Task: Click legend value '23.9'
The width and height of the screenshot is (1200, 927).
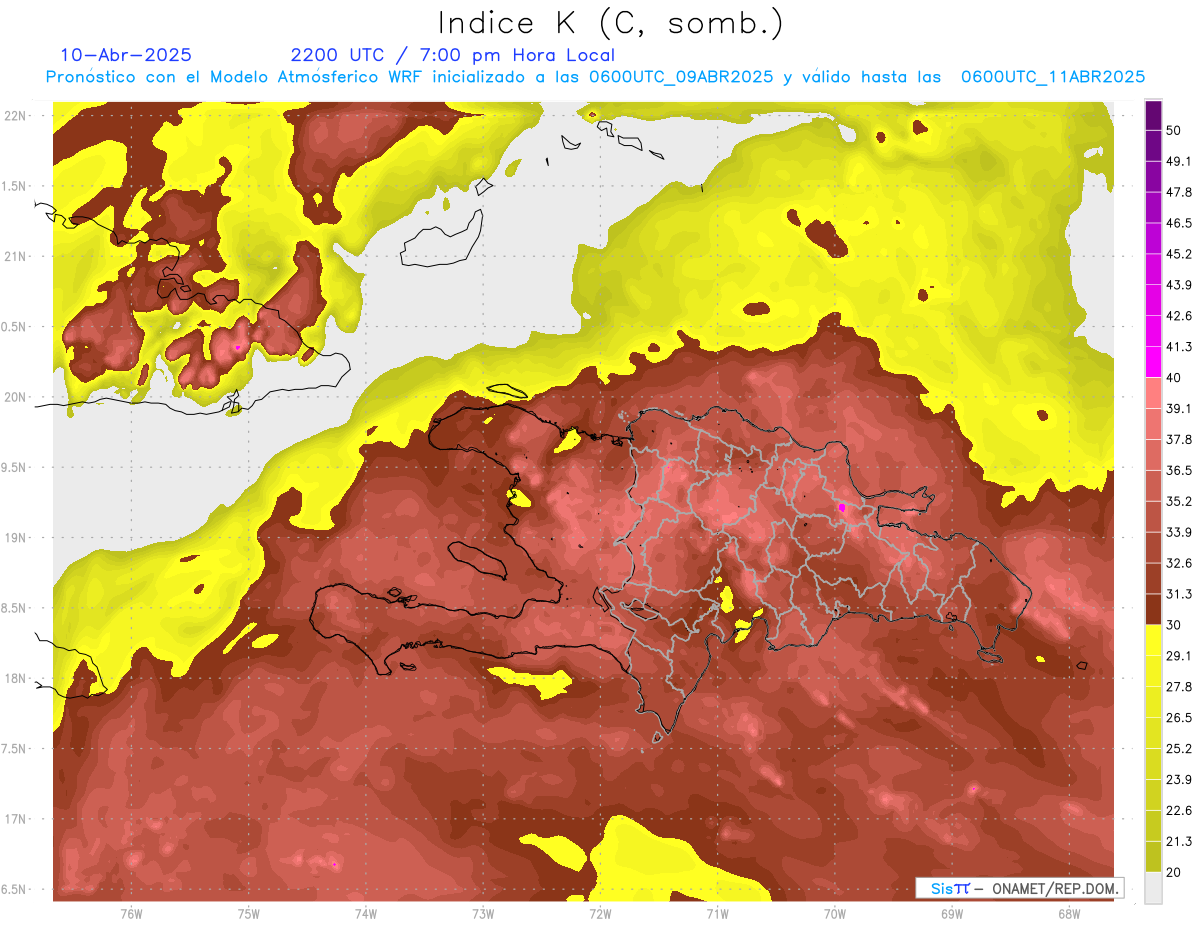Action: 1179,780
